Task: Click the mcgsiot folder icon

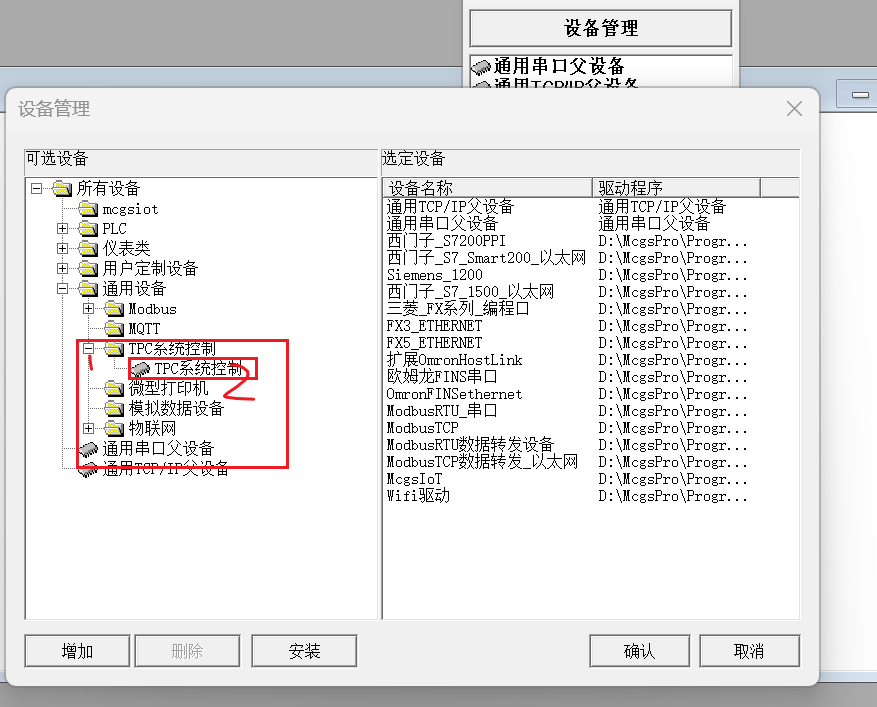Action: 89,209
